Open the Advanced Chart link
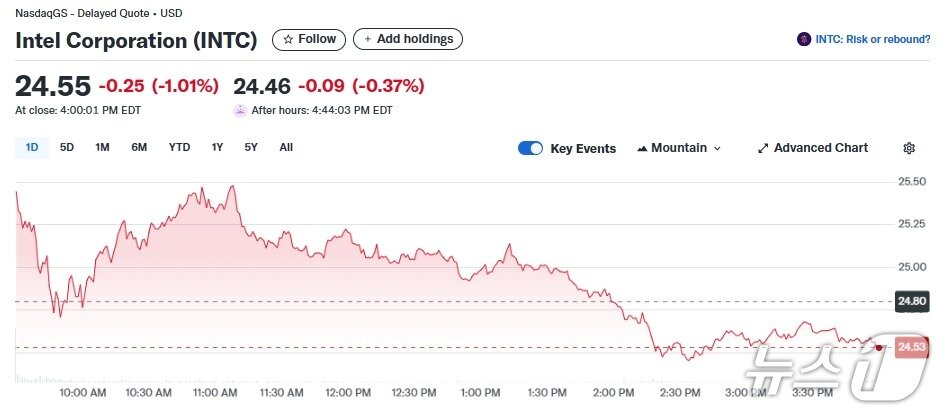This screenshot has width=943, height=415. [820, 148]
